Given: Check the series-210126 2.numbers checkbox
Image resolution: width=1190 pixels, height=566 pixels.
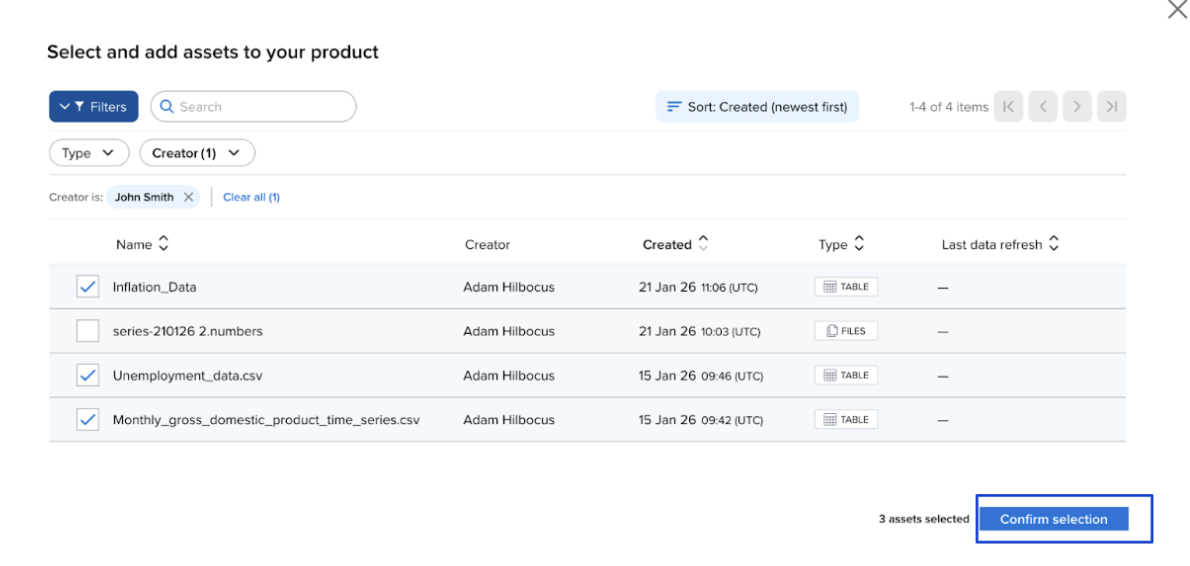Looking at the screenshot, I should pos(88,331).
